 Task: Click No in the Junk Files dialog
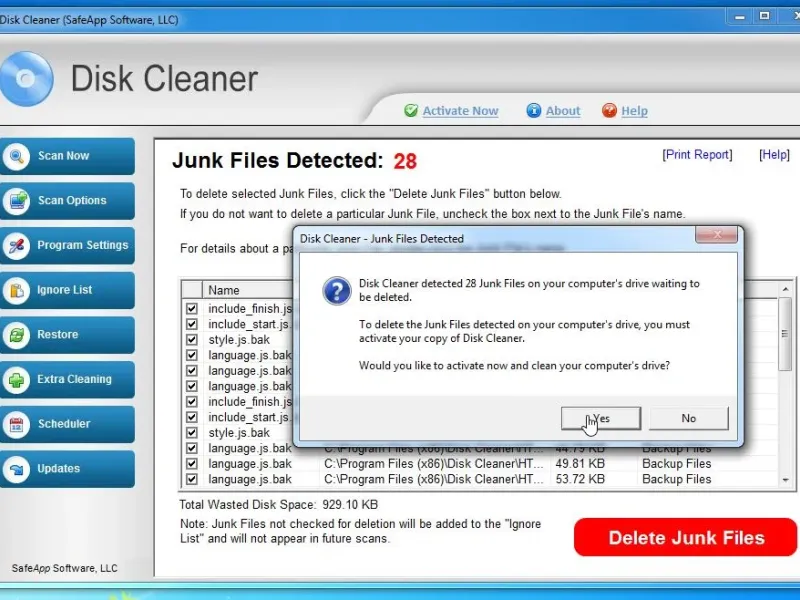point(688,418)
